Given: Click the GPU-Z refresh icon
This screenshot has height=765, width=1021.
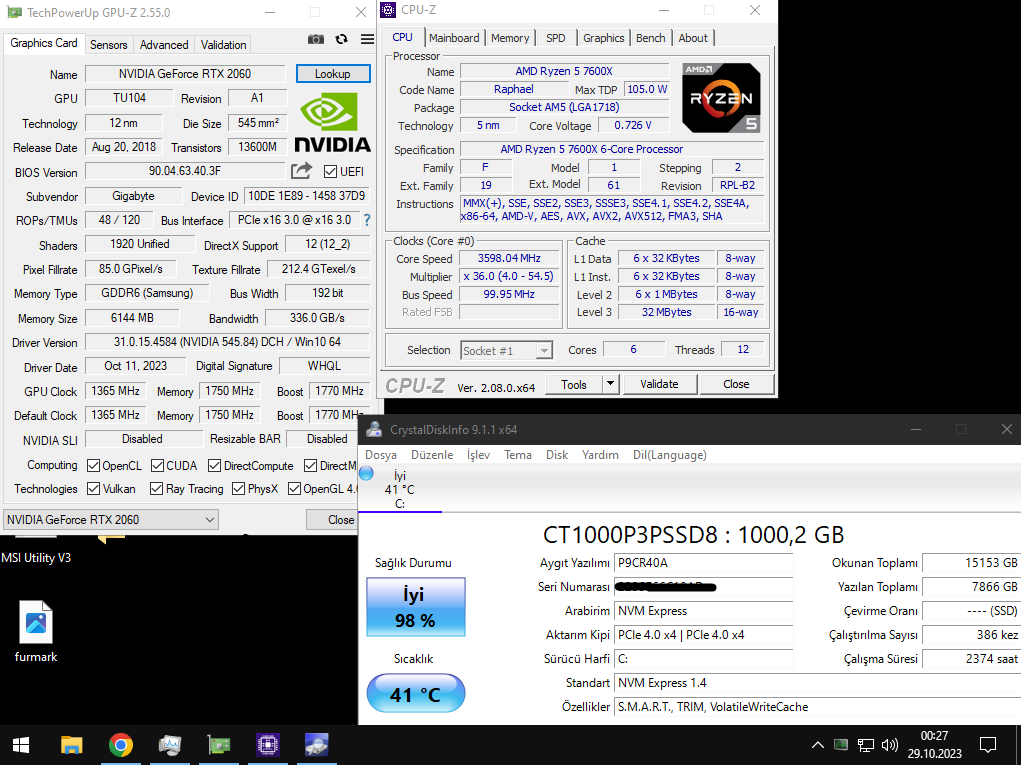Looking at the screenshot, I should click(341, 39).
